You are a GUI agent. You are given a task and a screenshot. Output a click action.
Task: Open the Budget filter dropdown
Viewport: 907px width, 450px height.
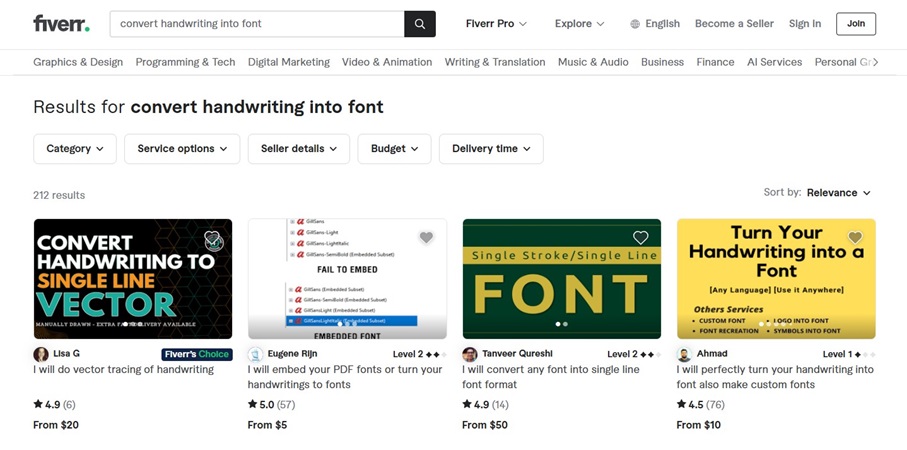click(x=394, y=149)
